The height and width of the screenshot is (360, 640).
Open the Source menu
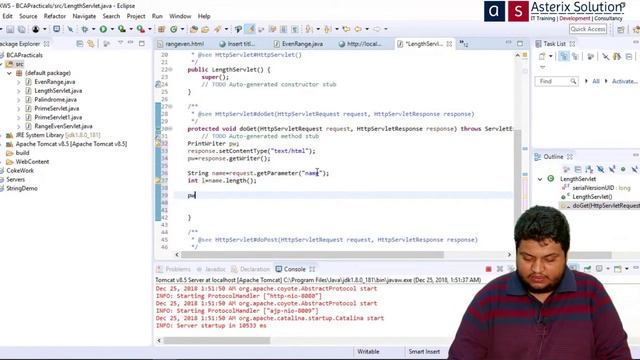pos(28,16)
